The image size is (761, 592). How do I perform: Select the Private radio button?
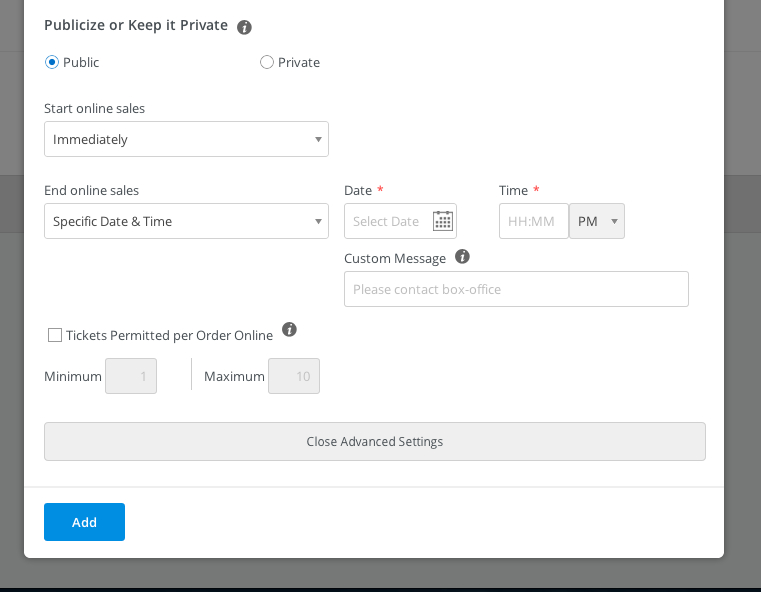coord(267,62)
